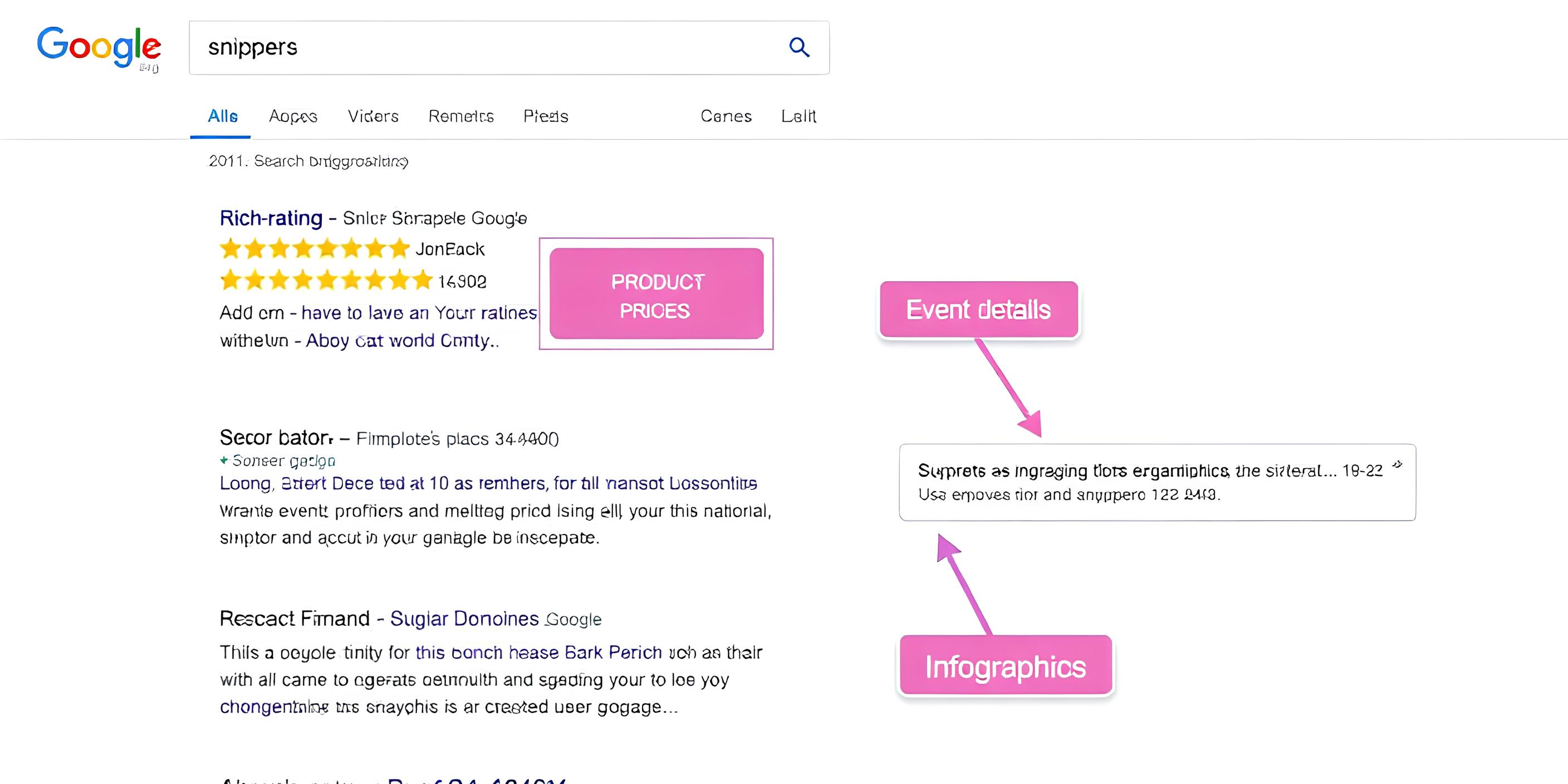This screenshot has height=784, width=1568.
Task: Click inside the search box containing "snippers"
Action: tap(509, 47)
